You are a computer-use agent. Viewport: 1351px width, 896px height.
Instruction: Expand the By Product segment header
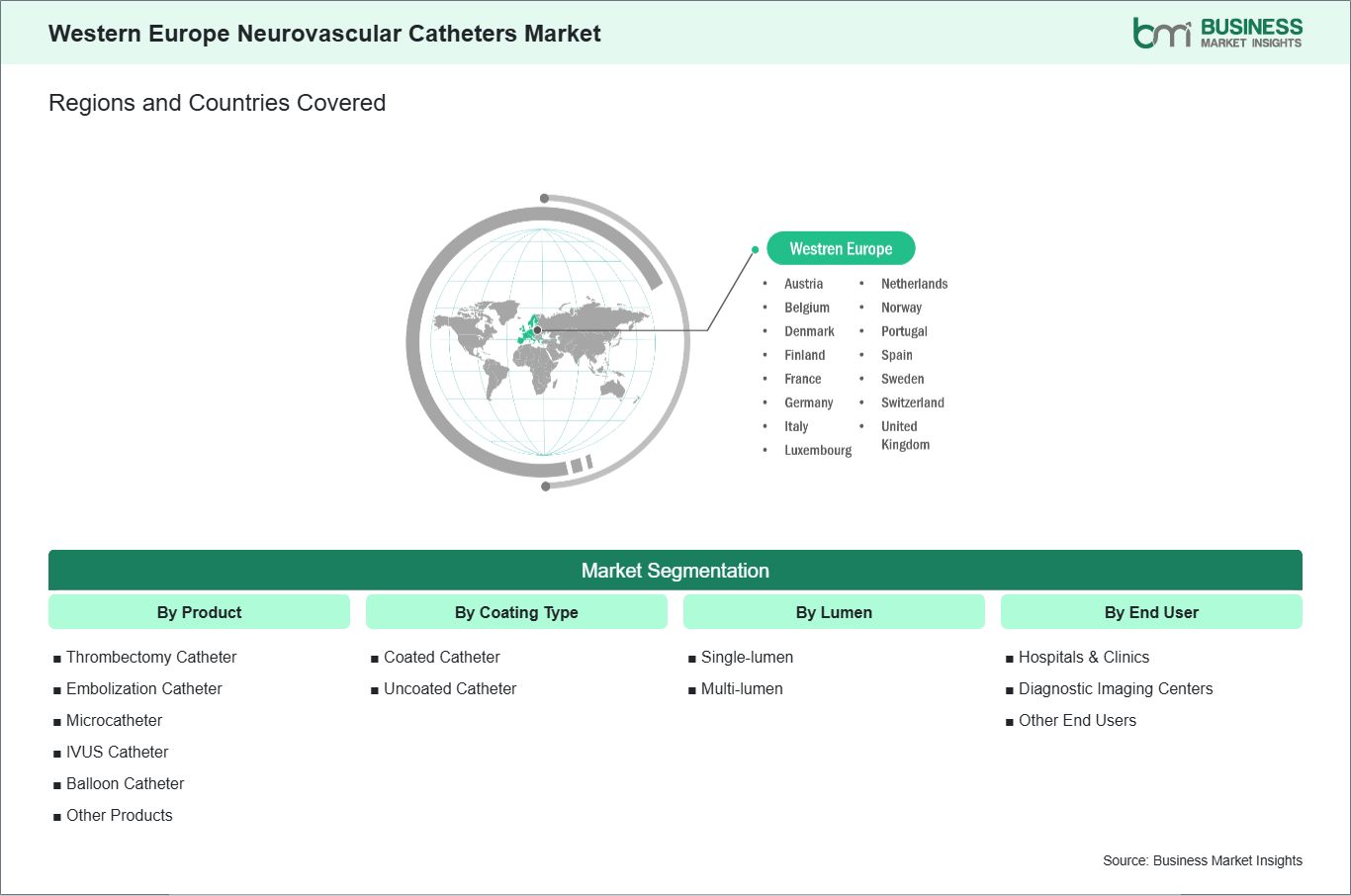199,611
